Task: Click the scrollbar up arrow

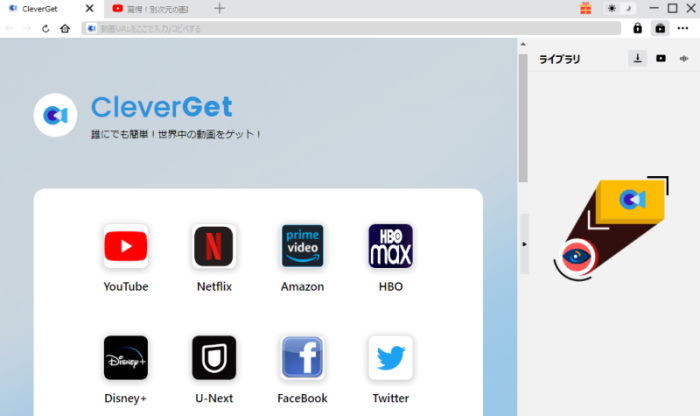Action: (x=523, y=44)
